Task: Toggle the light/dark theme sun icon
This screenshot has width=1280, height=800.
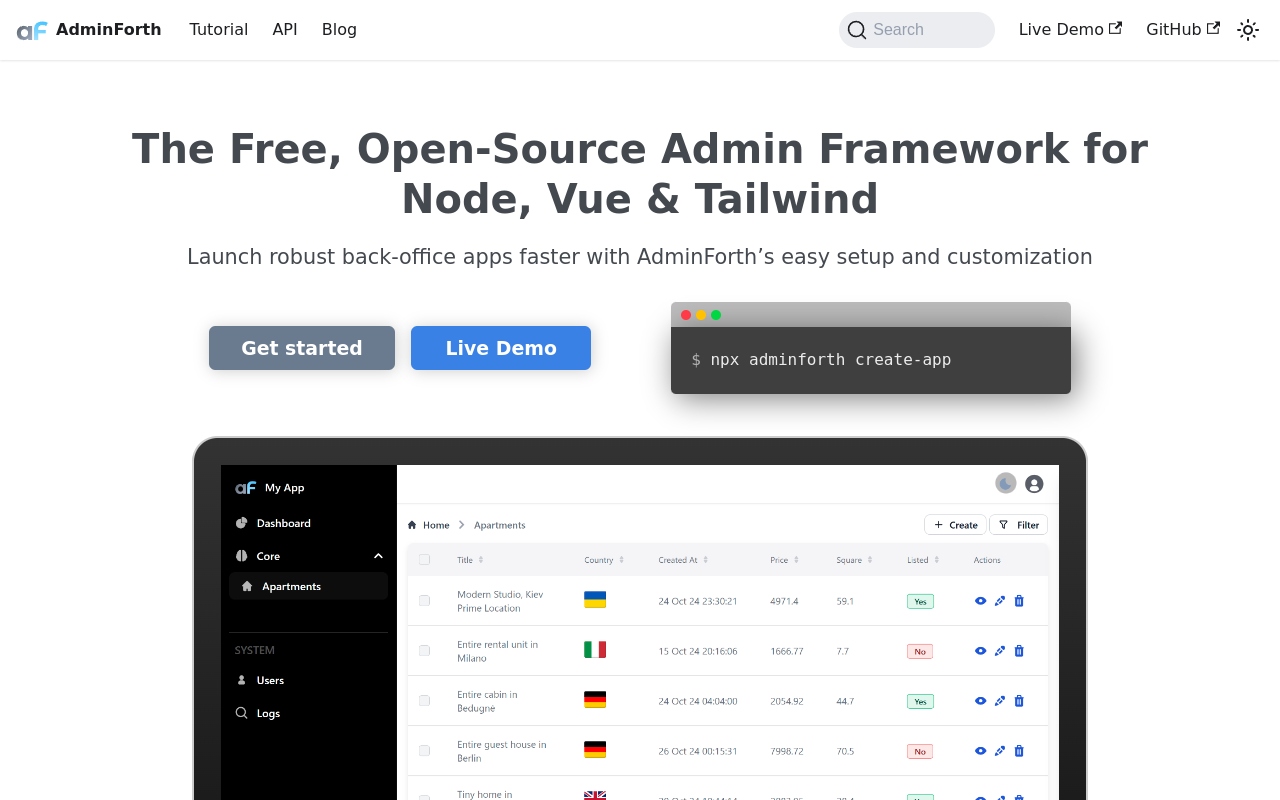Action: pyautogui.click(x=1248, y=30)
